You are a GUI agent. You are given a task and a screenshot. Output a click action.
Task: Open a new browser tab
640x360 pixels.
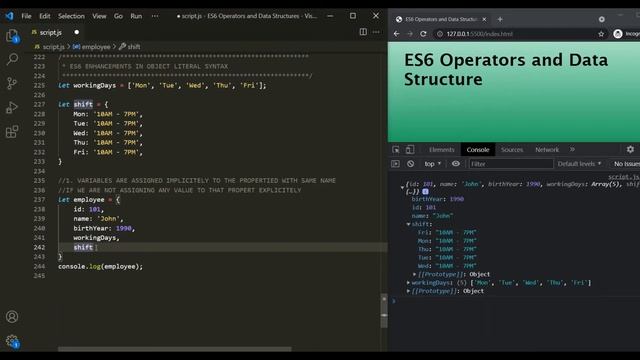coord(500,19)
